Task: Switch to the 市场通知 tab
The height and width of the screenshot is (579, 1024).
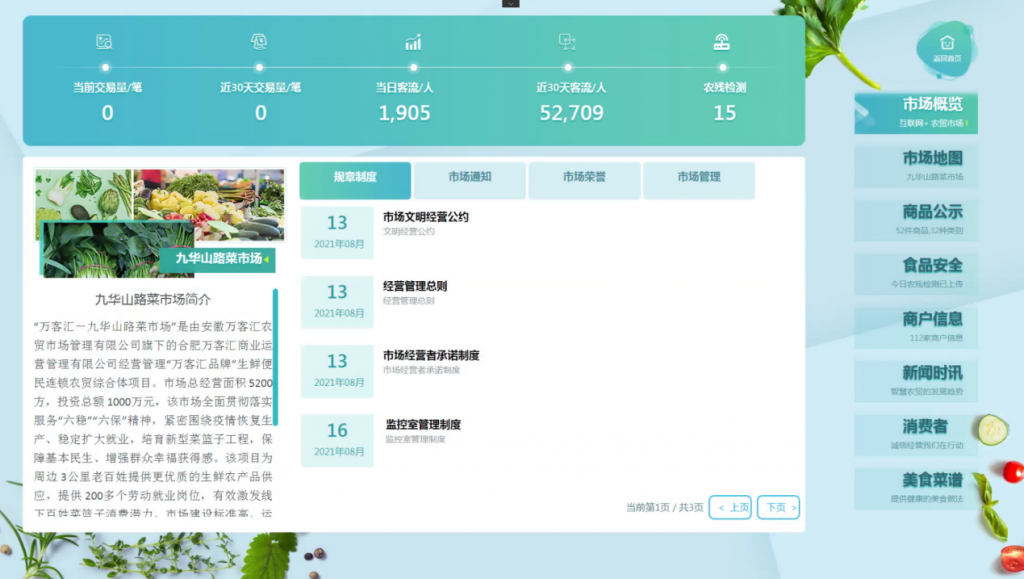Action: click(x=470, y=178)
